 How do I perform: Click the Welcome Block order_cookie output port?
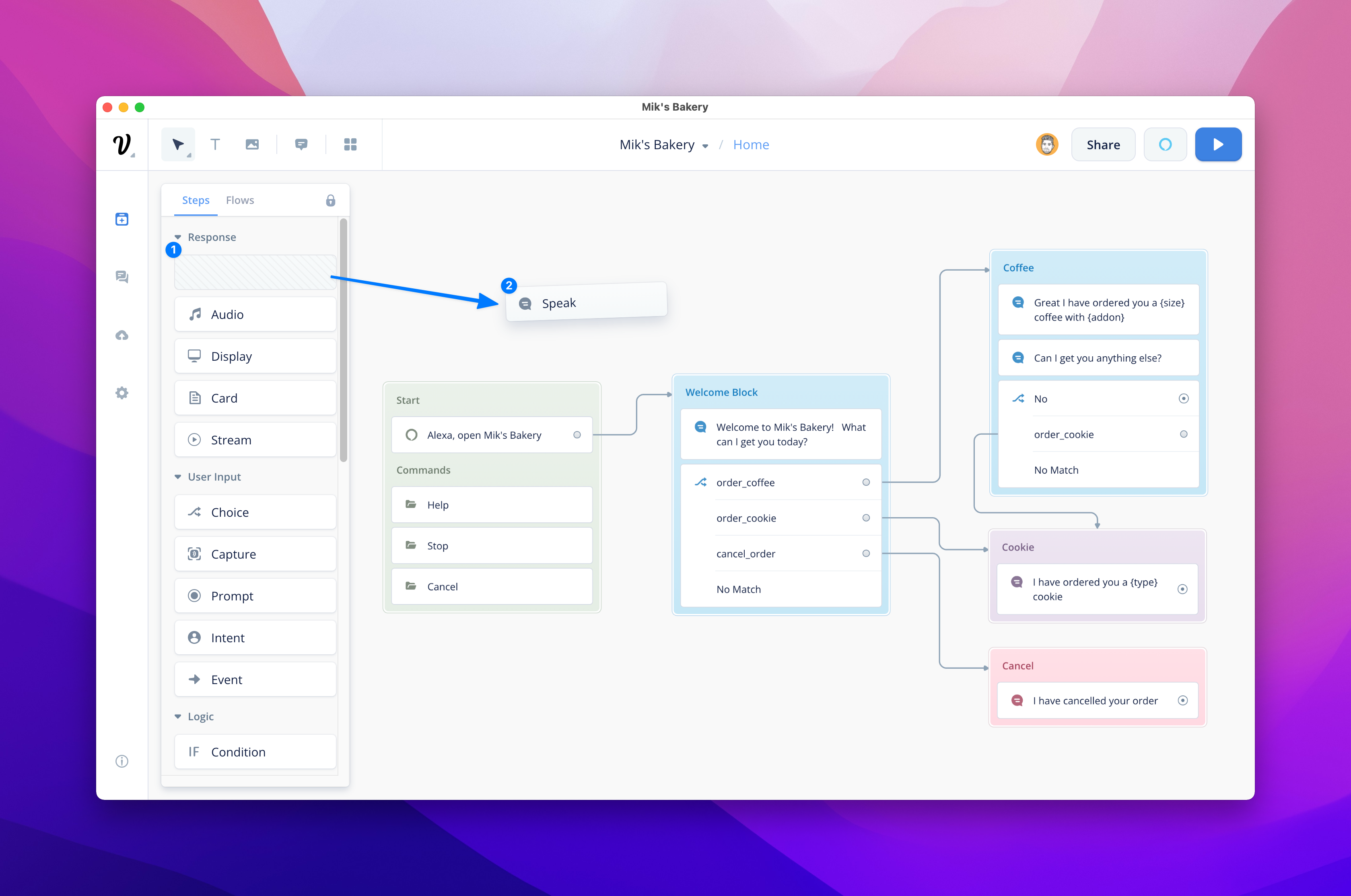click(x=866, y=518)
